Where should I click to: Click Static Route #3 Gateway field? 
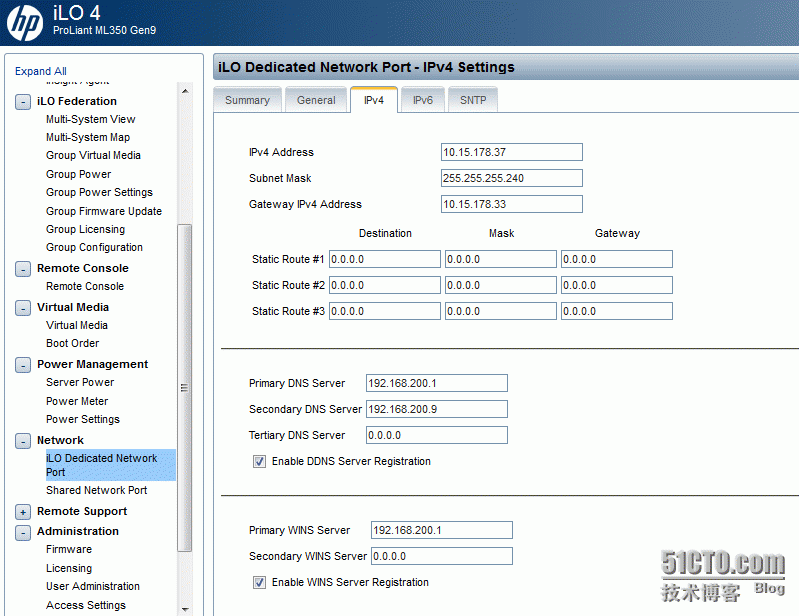click(617, 311)
